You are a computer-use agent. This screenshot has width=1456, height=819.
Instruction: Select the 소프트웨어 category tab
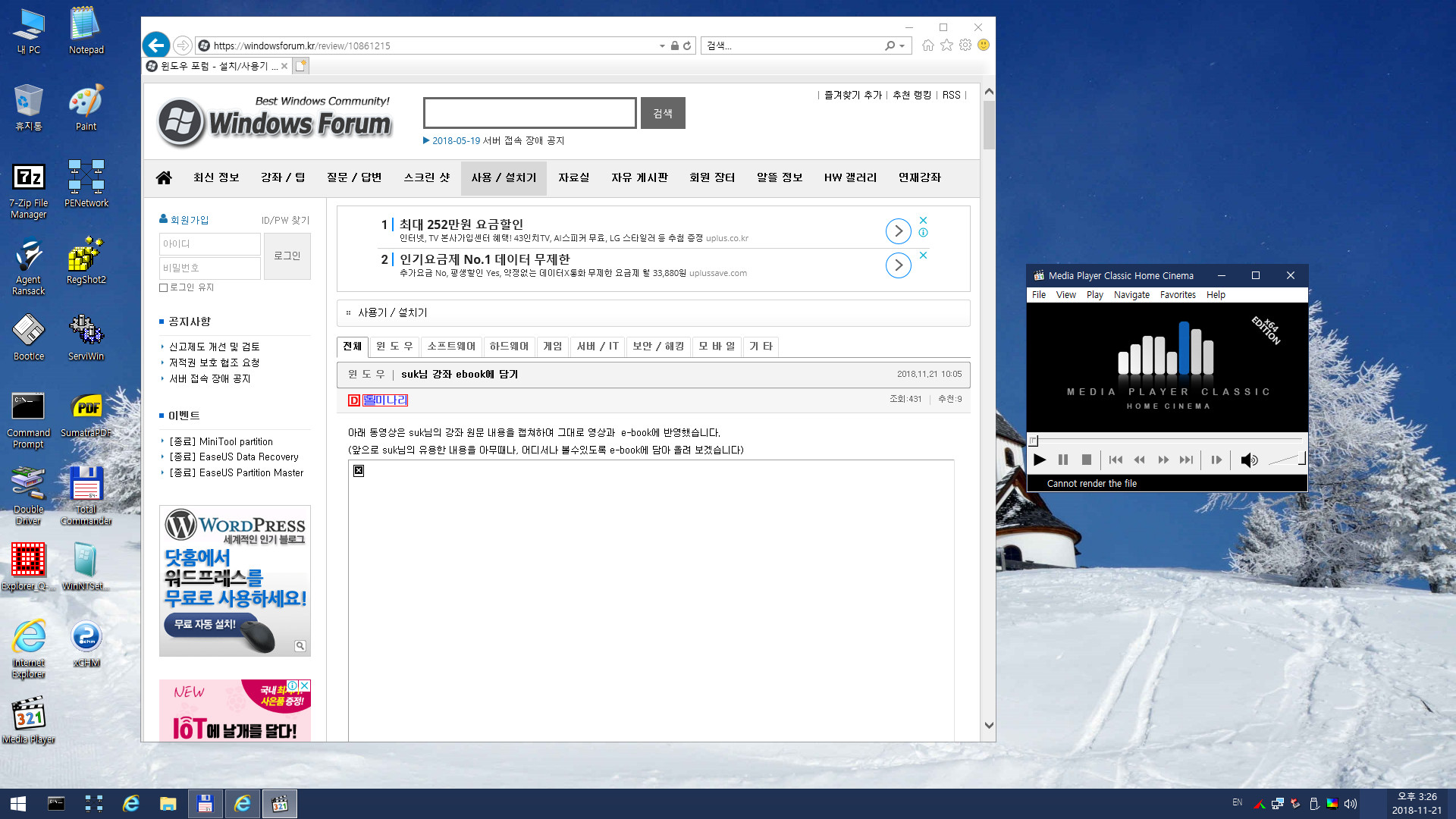451,347
